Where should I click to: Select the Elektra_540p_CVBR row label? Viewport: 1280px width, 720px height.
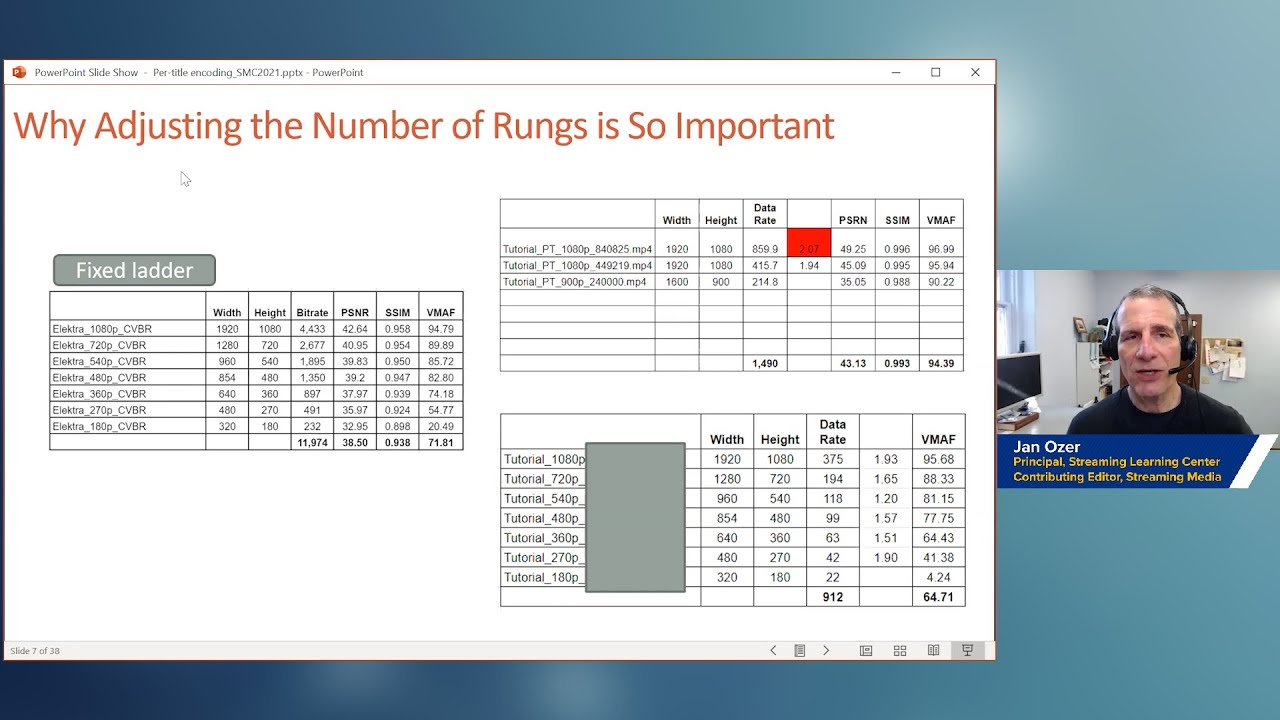pyautogui.click(x=99, y=361)
